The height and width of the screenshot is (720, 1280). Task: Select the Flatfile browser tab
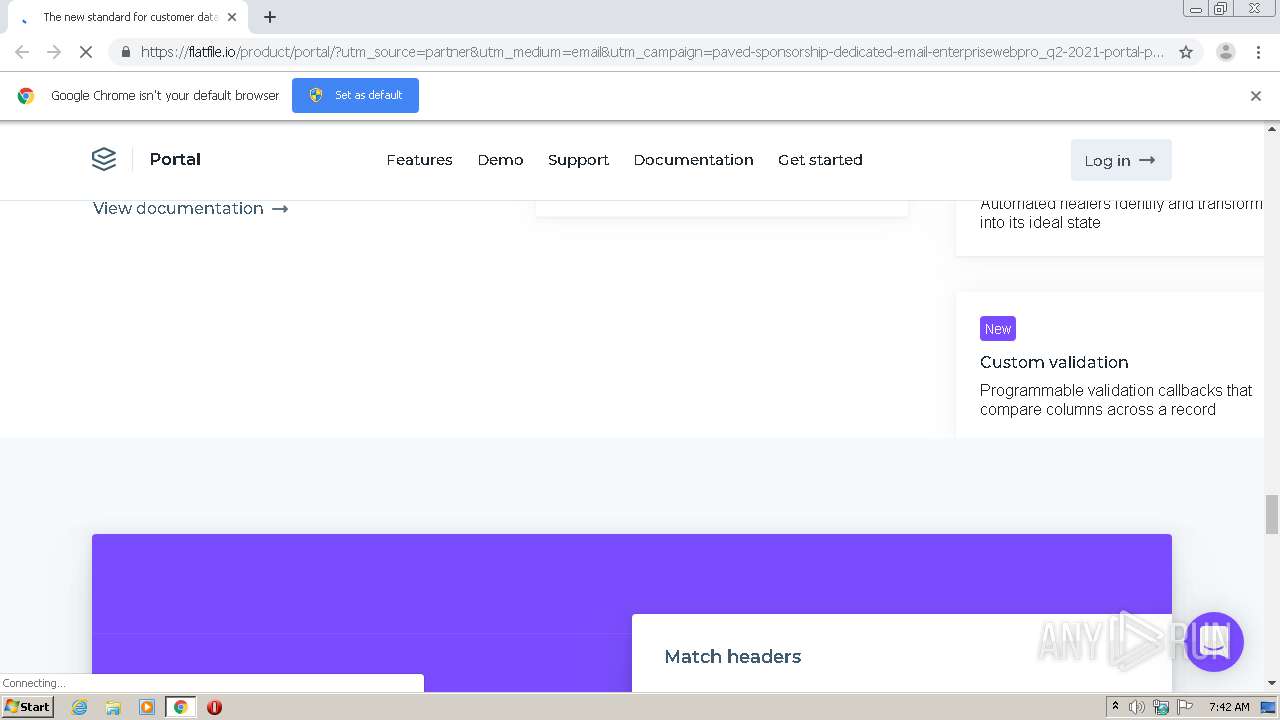pos(125,17)
